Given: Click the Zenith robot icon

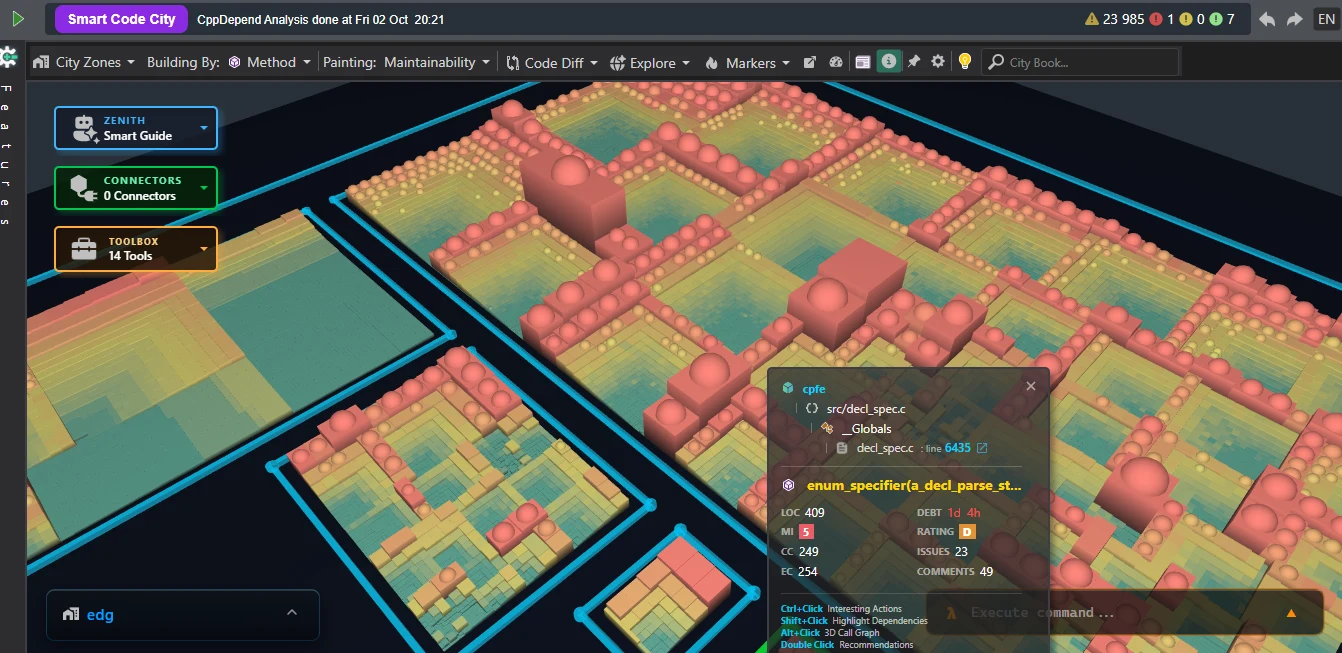Looking at the screenshot, I should [84, 128].
